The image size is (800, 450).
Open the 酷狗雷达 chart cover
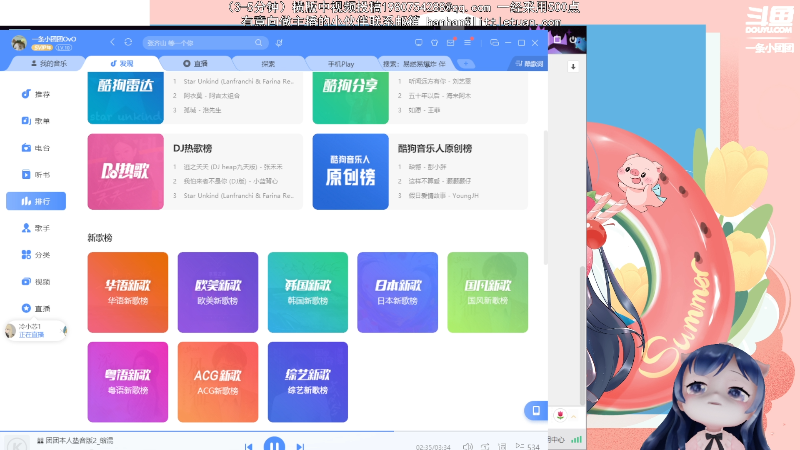click(126, 97)
